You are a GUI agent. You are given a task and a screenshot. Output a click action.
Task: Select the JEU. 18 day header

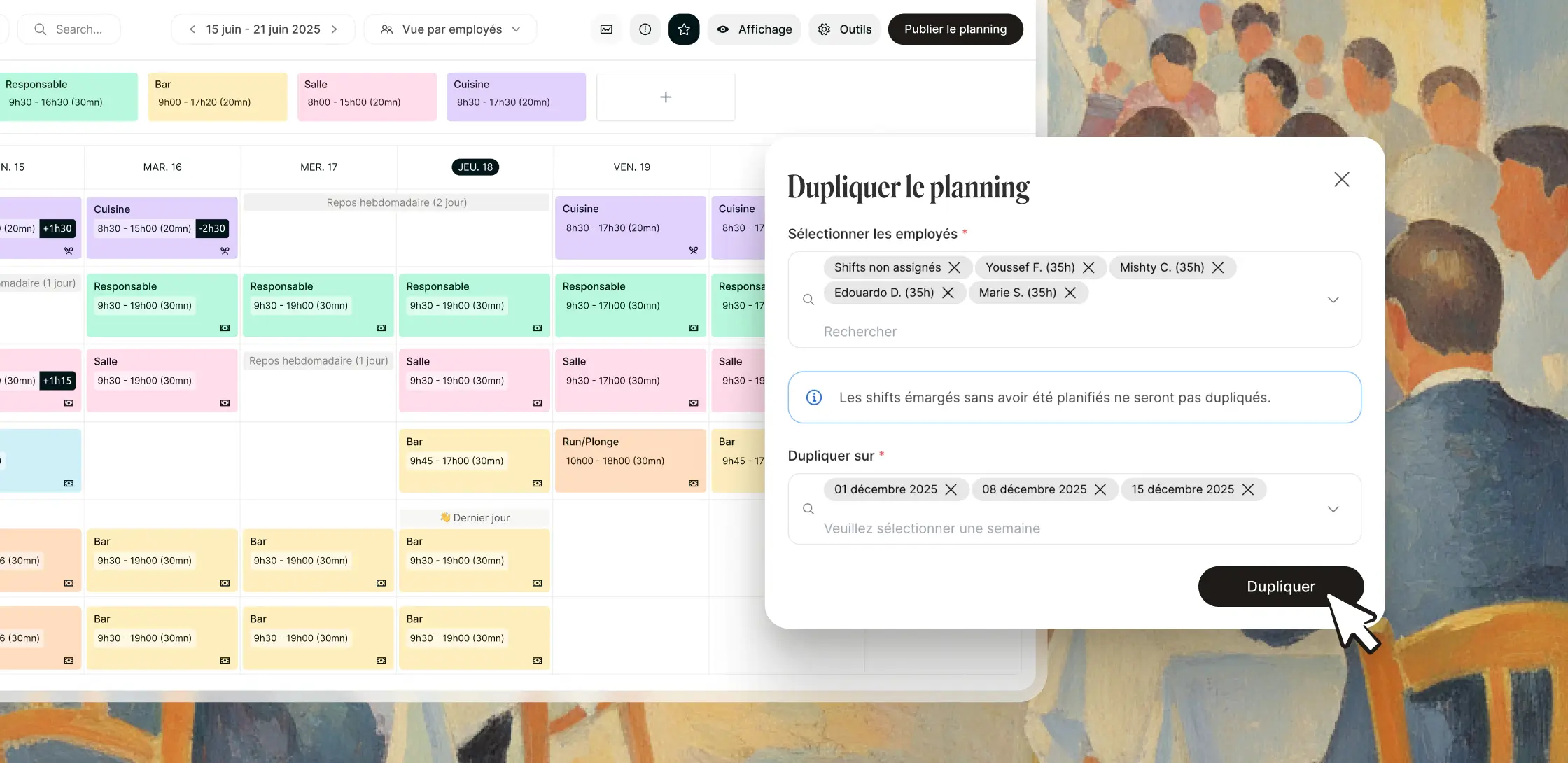475,167
